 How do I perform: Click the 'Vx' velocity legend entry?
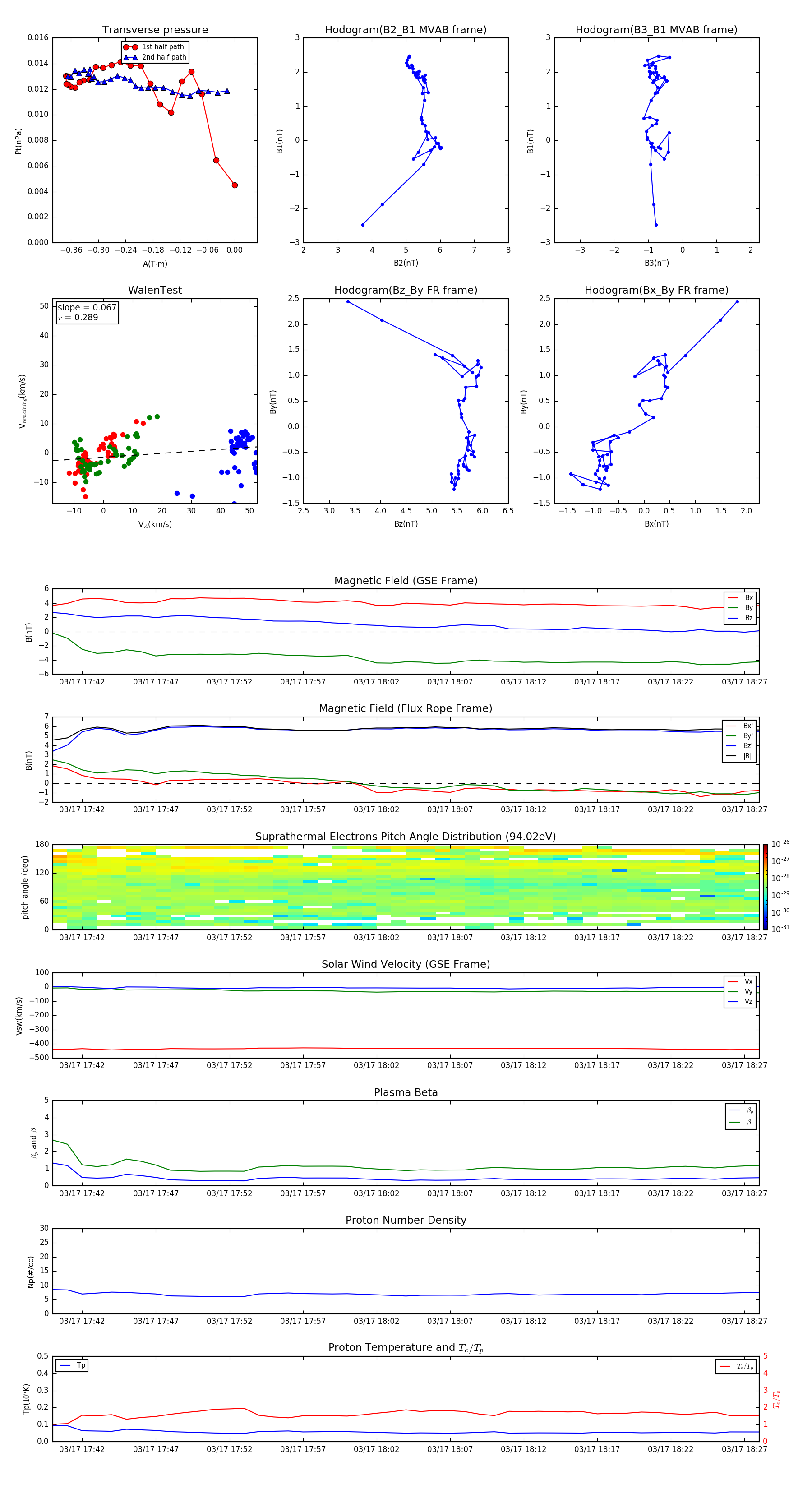(x=740, y=981)
